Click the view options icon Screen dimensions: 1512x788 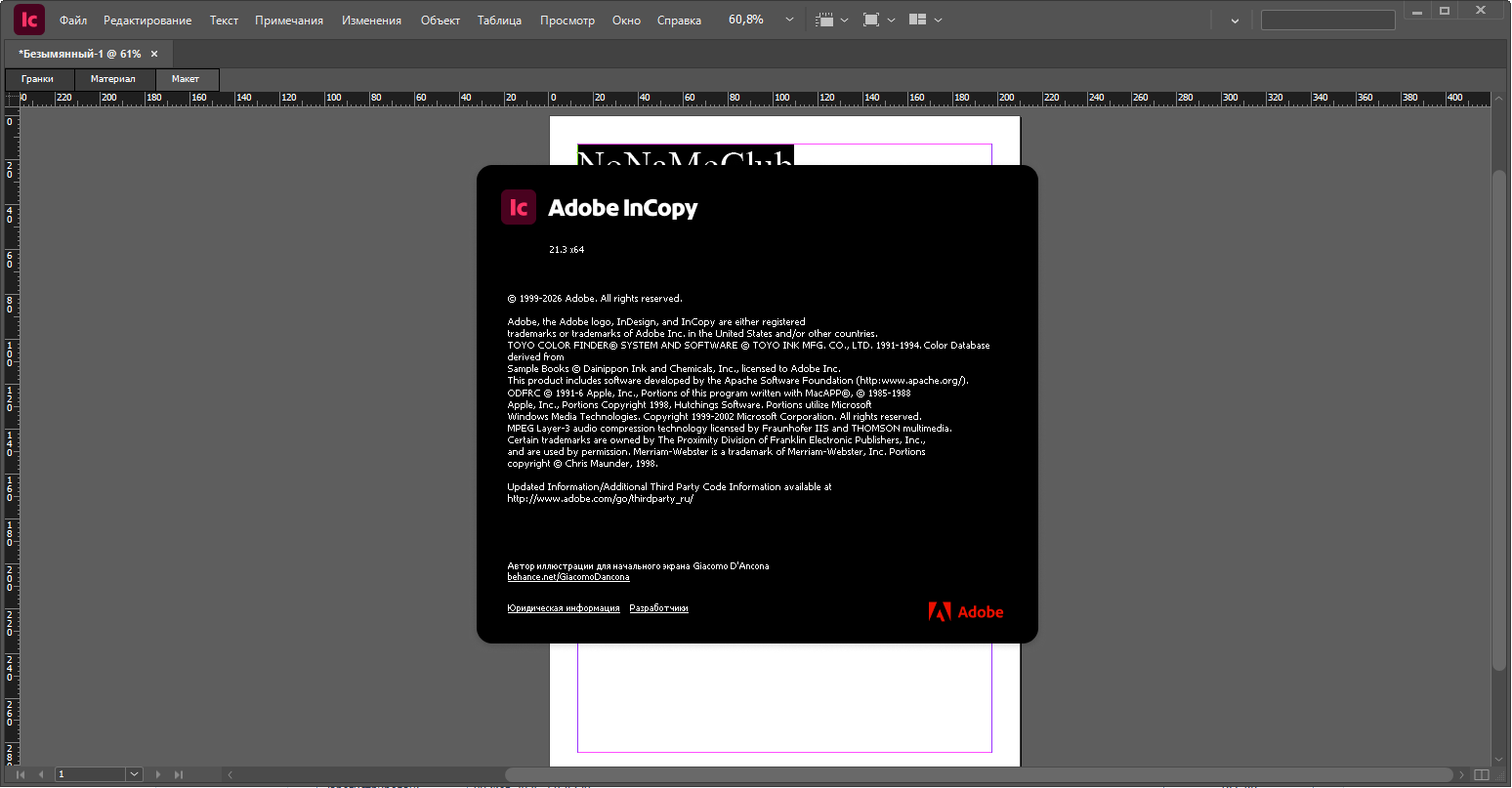click(x=824, y=20)
